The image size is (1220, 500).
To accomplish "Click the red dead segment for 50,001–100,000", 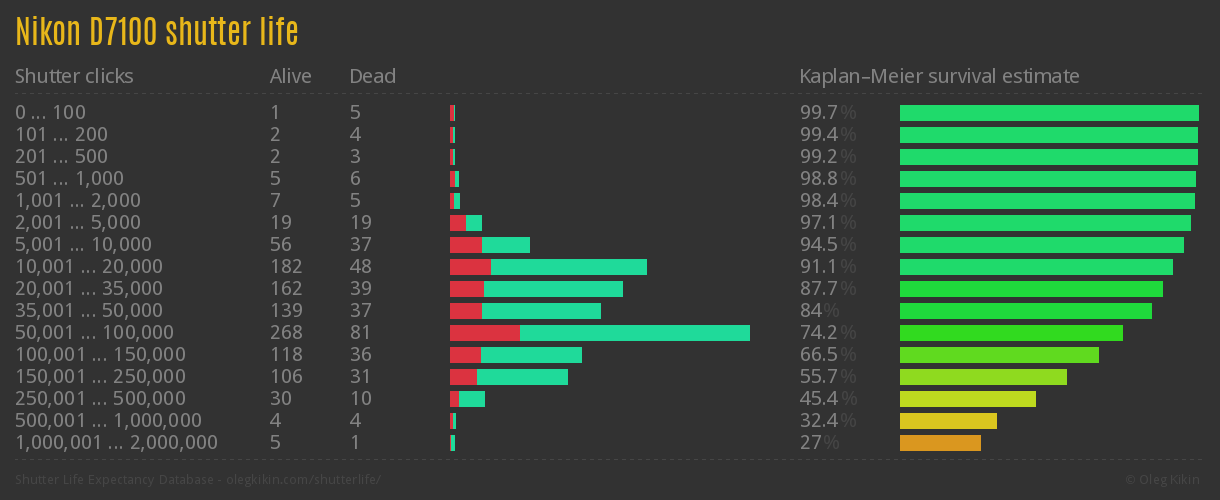I will (484, 333).
